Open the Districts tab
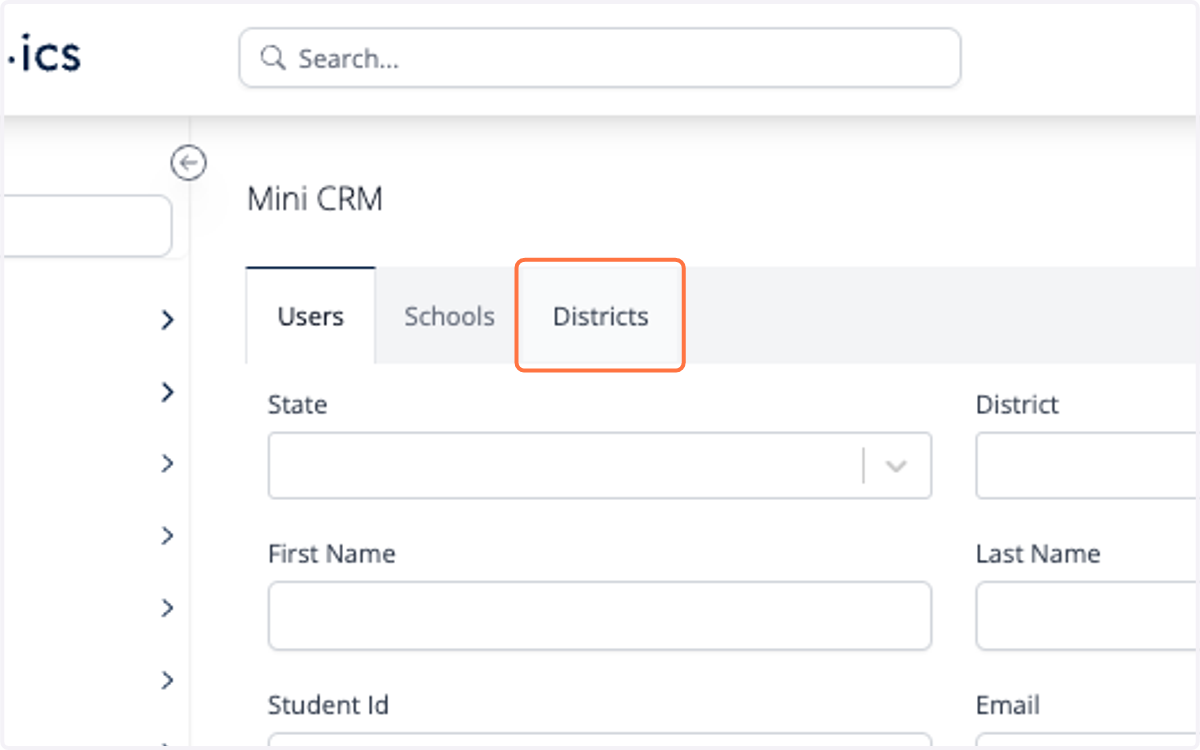 click(600, 316)
